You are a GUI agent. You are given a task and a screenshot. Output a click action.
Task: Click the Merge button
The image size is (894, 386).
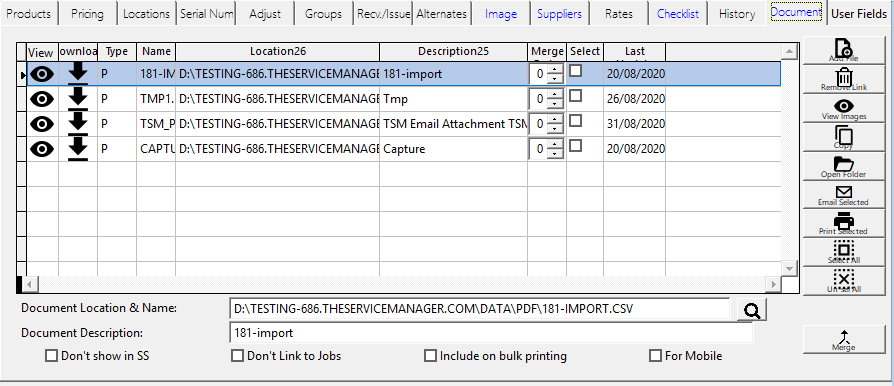843,340
